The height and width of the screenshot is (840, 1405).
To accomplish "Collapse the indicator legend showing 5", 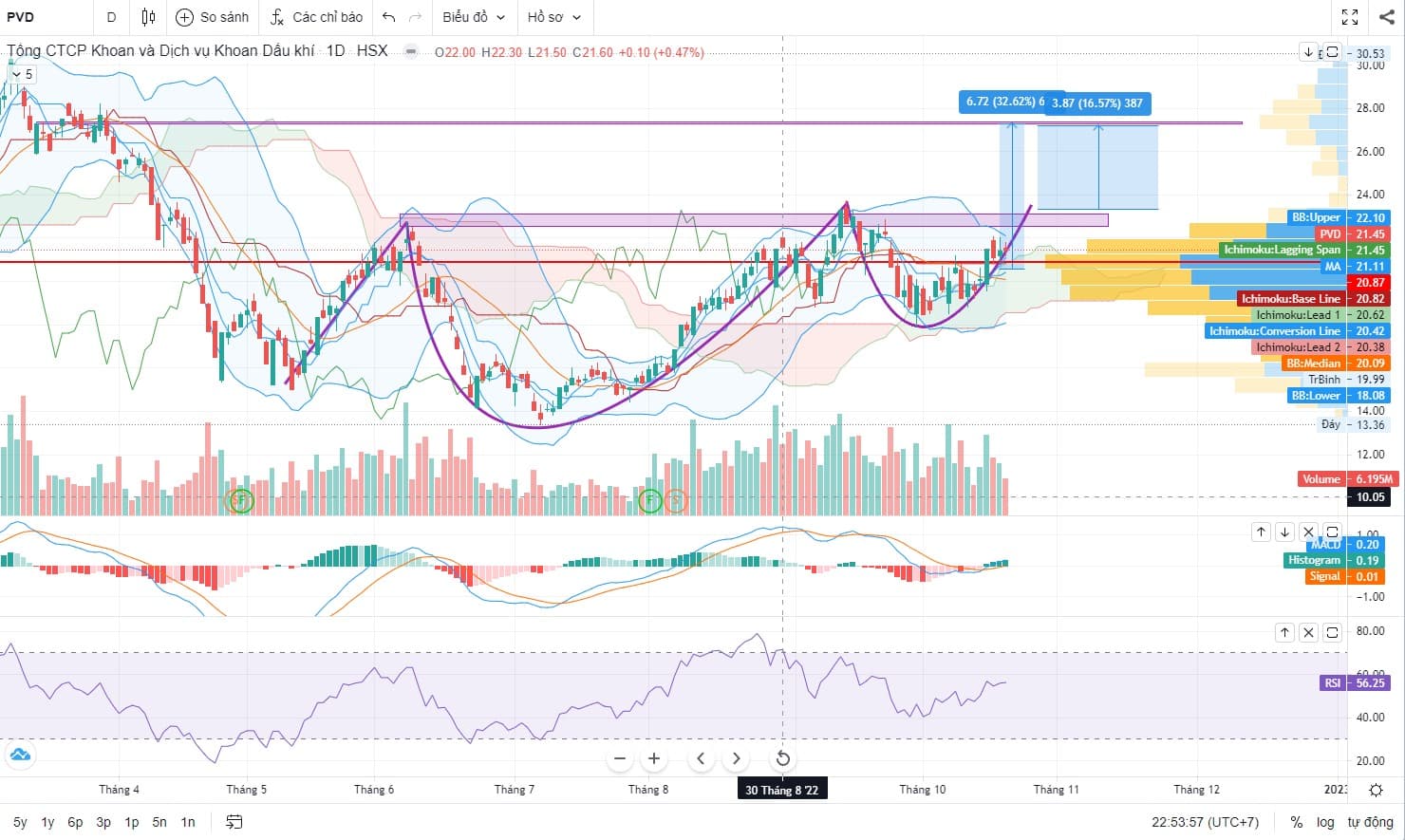I will pyautogui.click(x=21, y=74).
